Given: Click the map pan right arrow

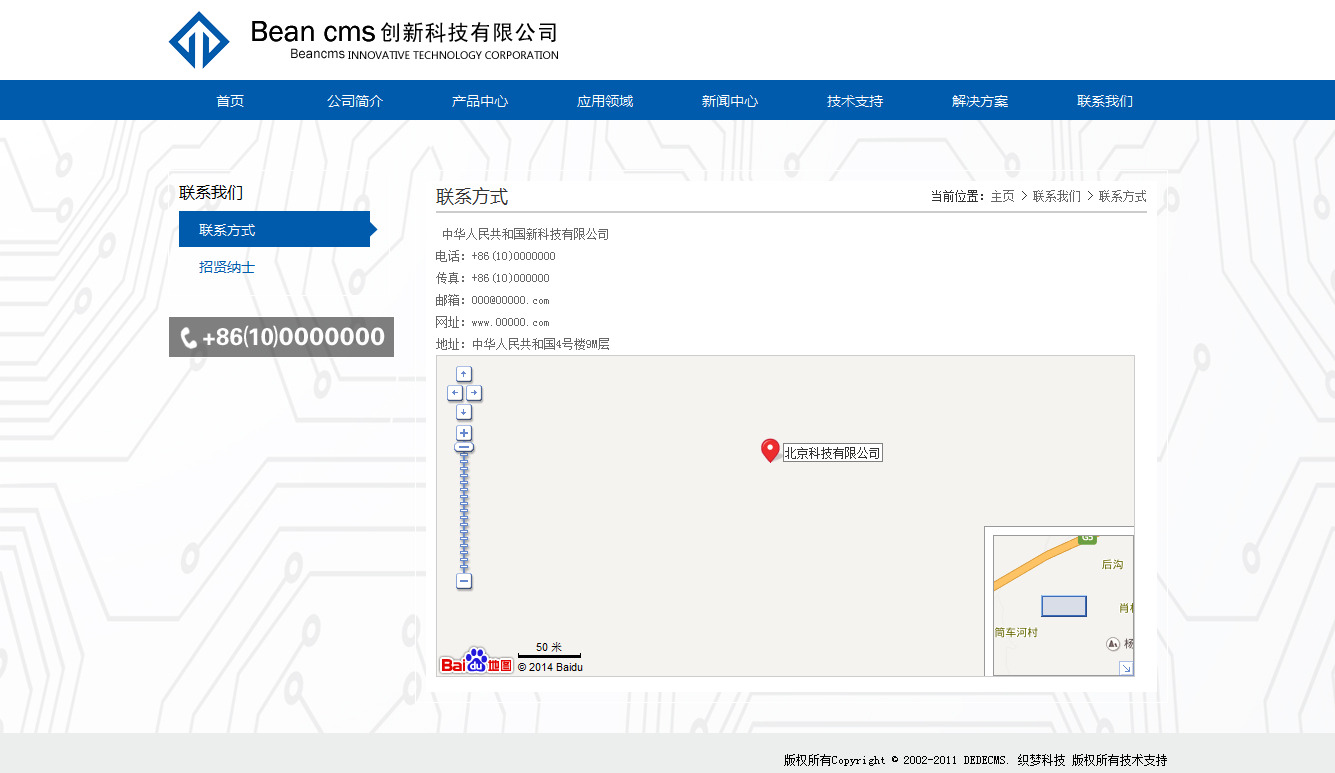Looking at the screenshot, I should [474, 393].
